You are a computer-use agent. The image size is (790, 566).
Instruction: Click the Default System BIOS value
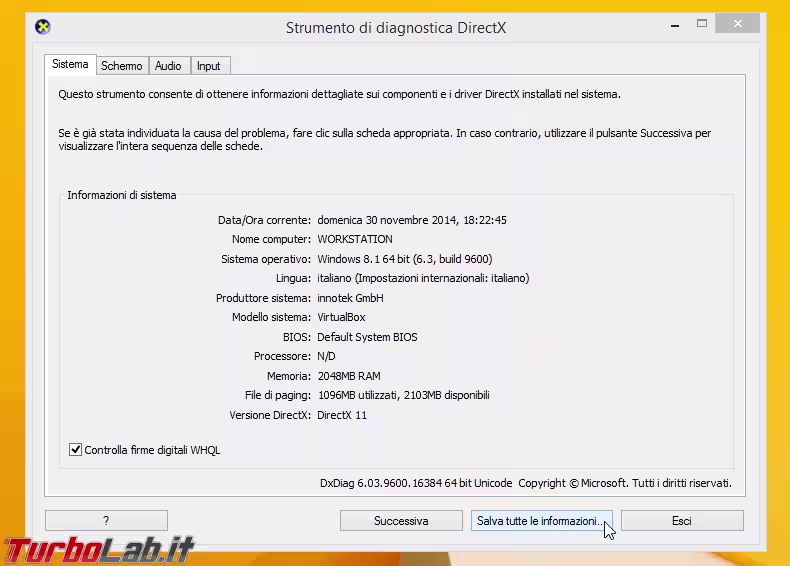click(367, 337)
